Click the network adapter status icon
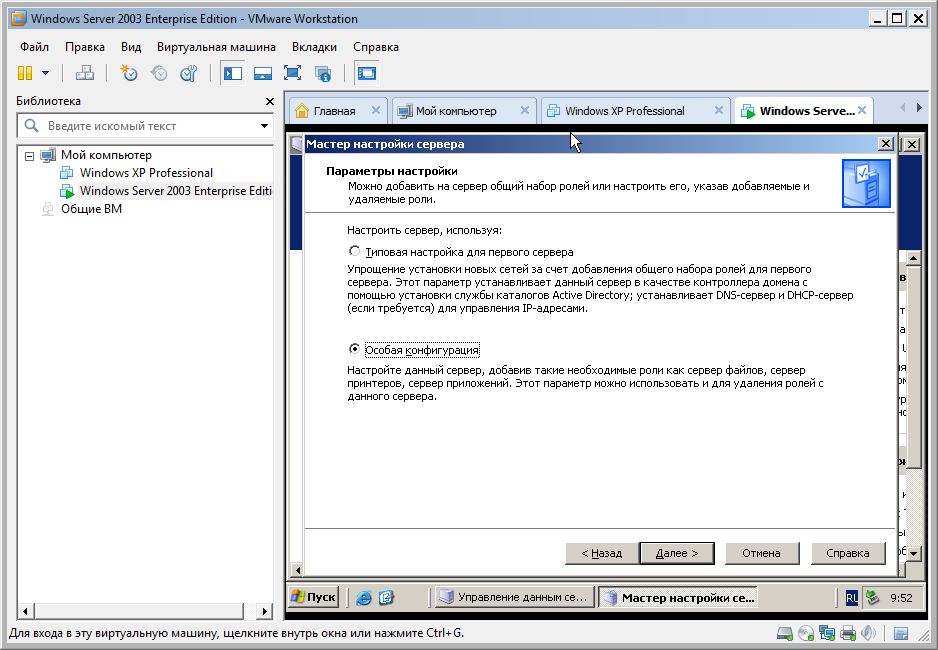This screenshot has height=650, width=938. coord(827,633)
